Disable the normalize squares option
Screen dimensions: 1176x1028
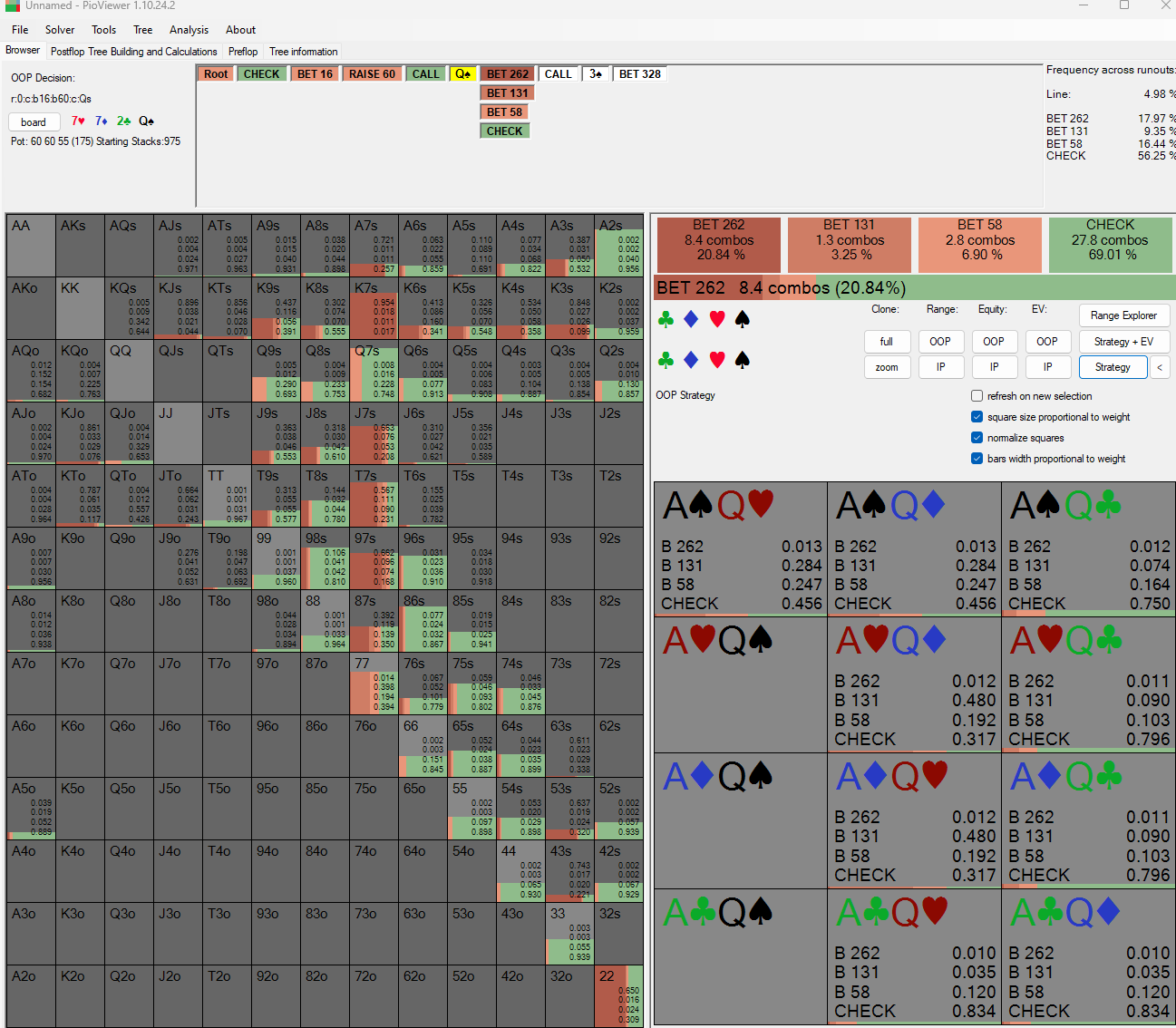click(977, 438)
